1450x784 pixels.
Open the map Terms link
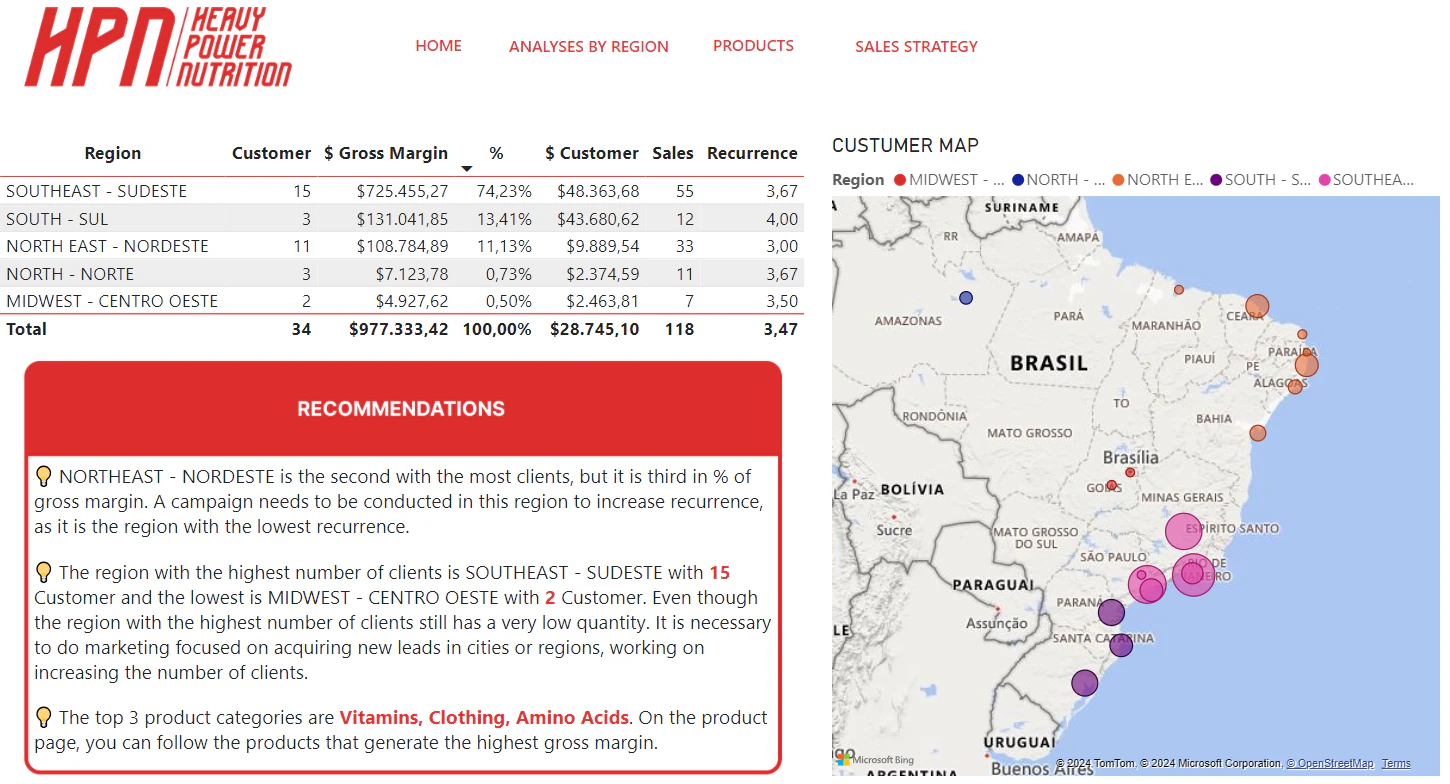pyautogui.click(x=1396, y=763)
